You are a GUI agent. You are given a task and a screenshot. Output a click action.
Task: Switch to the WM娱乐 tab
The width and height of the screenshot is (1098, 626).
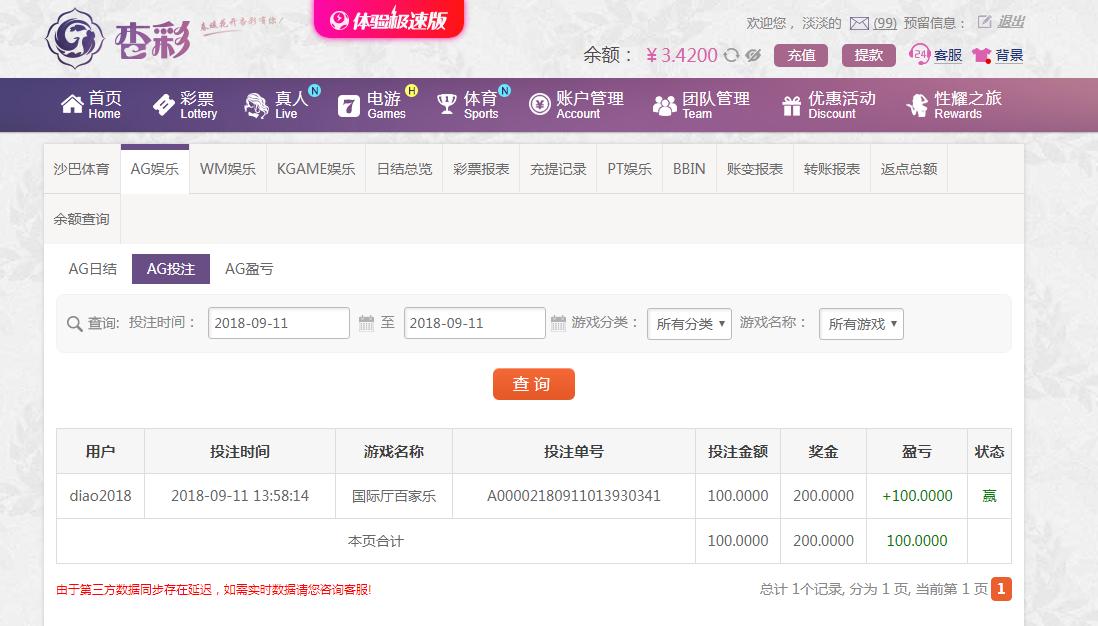228,169
